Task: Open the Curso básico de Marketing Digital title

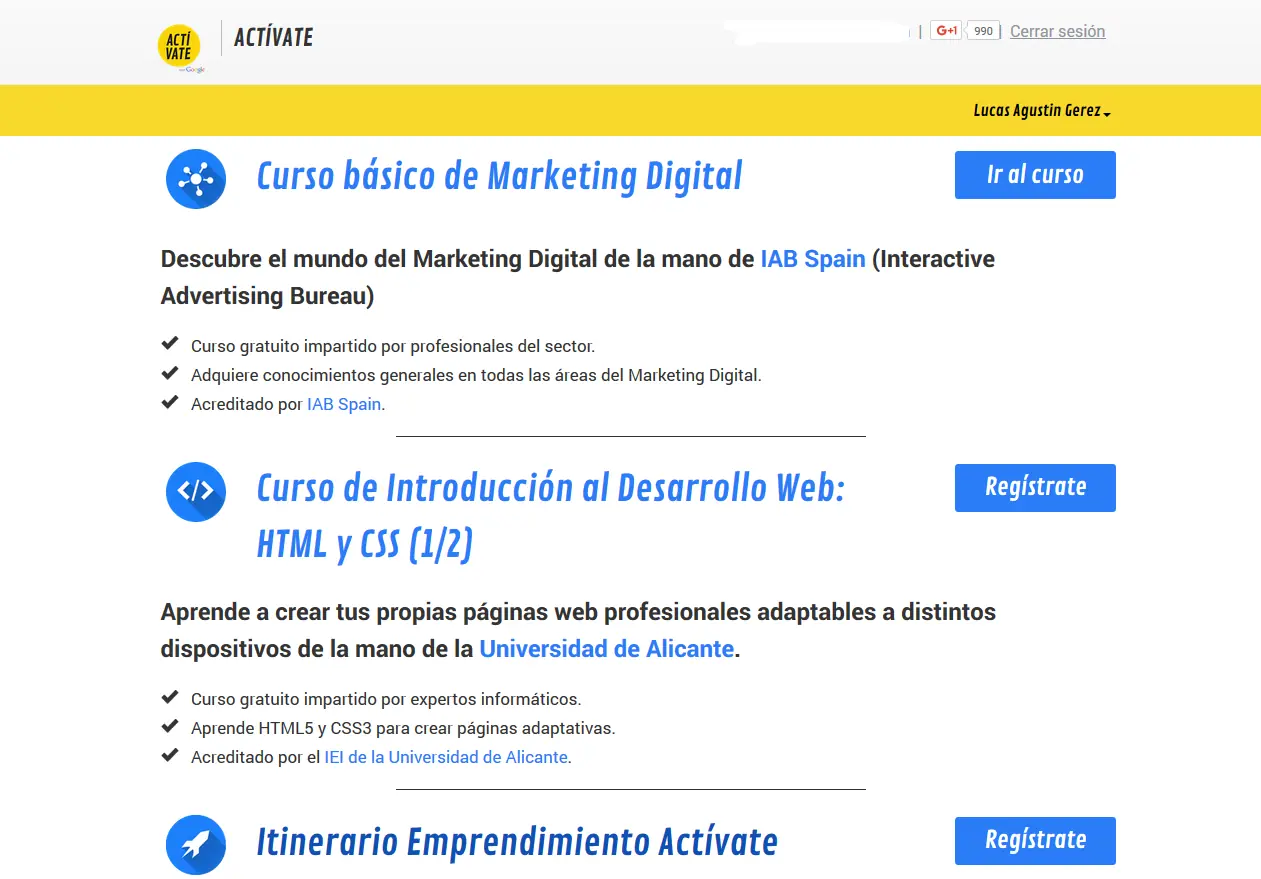Action: [499, 176]
